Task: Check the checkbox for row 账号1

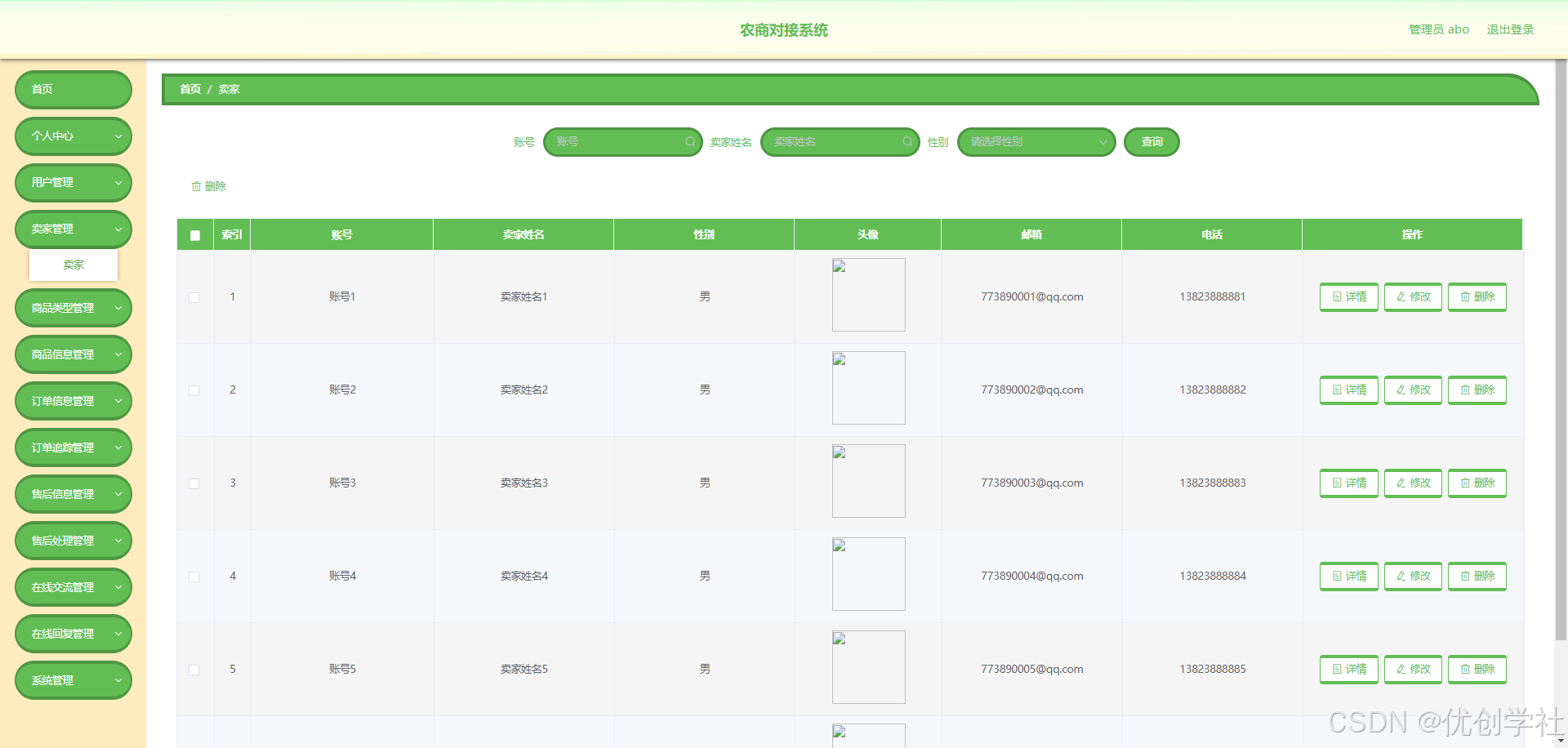Action: [x=194, y=297]
